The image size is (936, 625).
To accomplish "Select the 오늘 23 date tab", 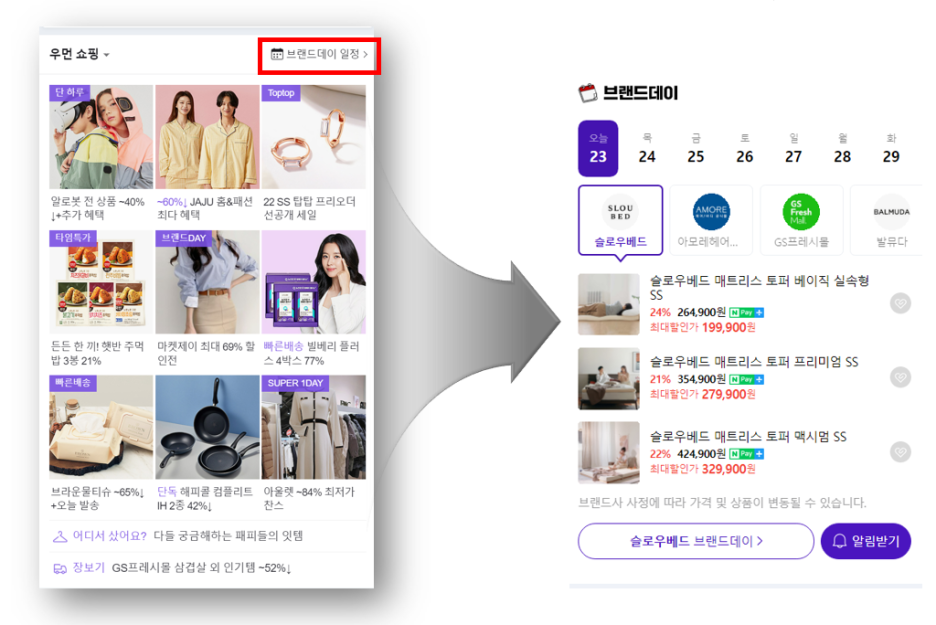I will click(598, 148).
